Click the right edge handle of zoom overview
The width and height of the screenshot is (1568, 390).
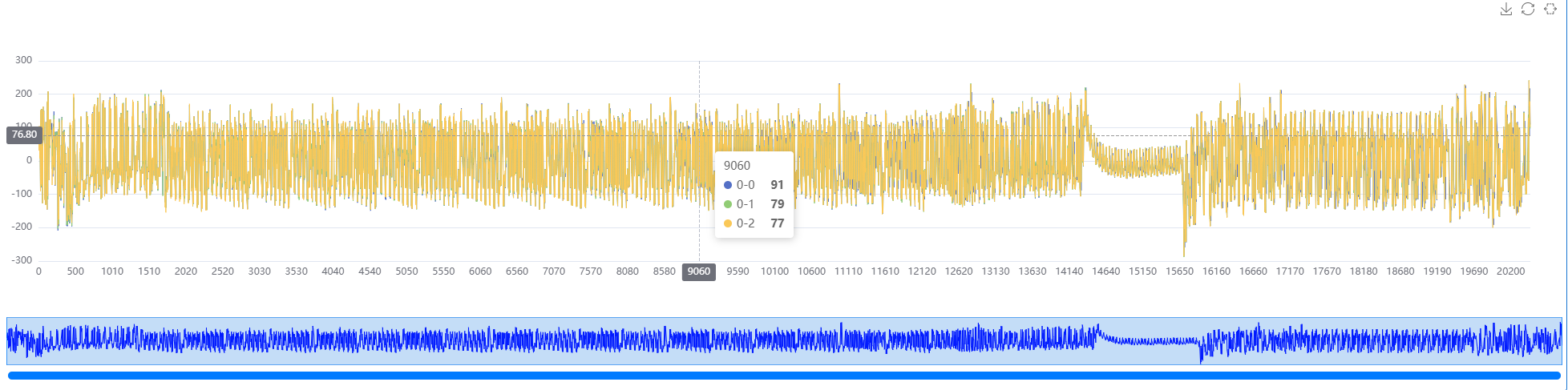(x=1562, y=341)
